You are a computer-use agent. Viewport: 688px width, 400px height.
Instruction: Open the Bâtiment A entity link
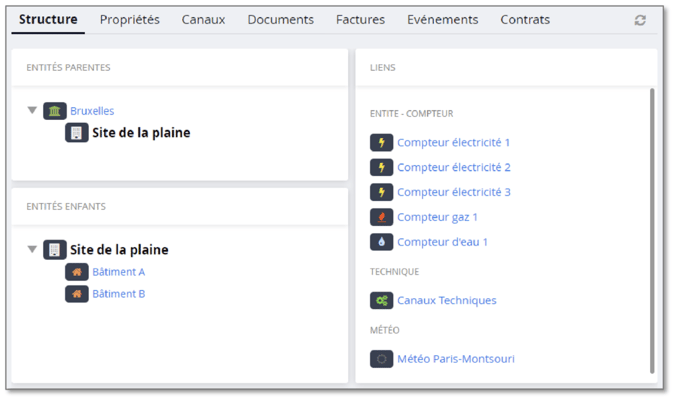pyautogui.click(x=119, y=272)
